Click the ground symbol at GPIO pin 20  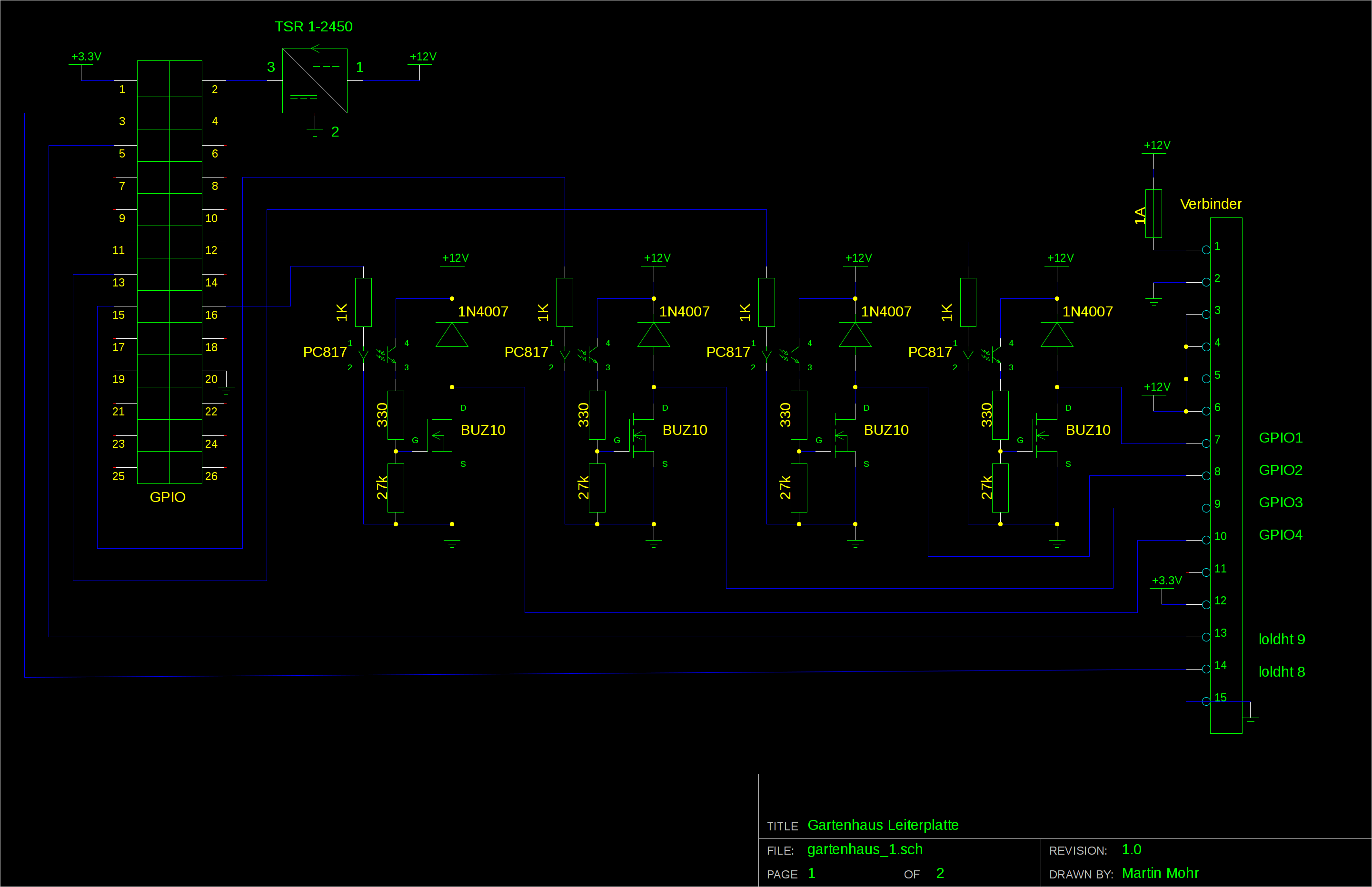[226, 391]
